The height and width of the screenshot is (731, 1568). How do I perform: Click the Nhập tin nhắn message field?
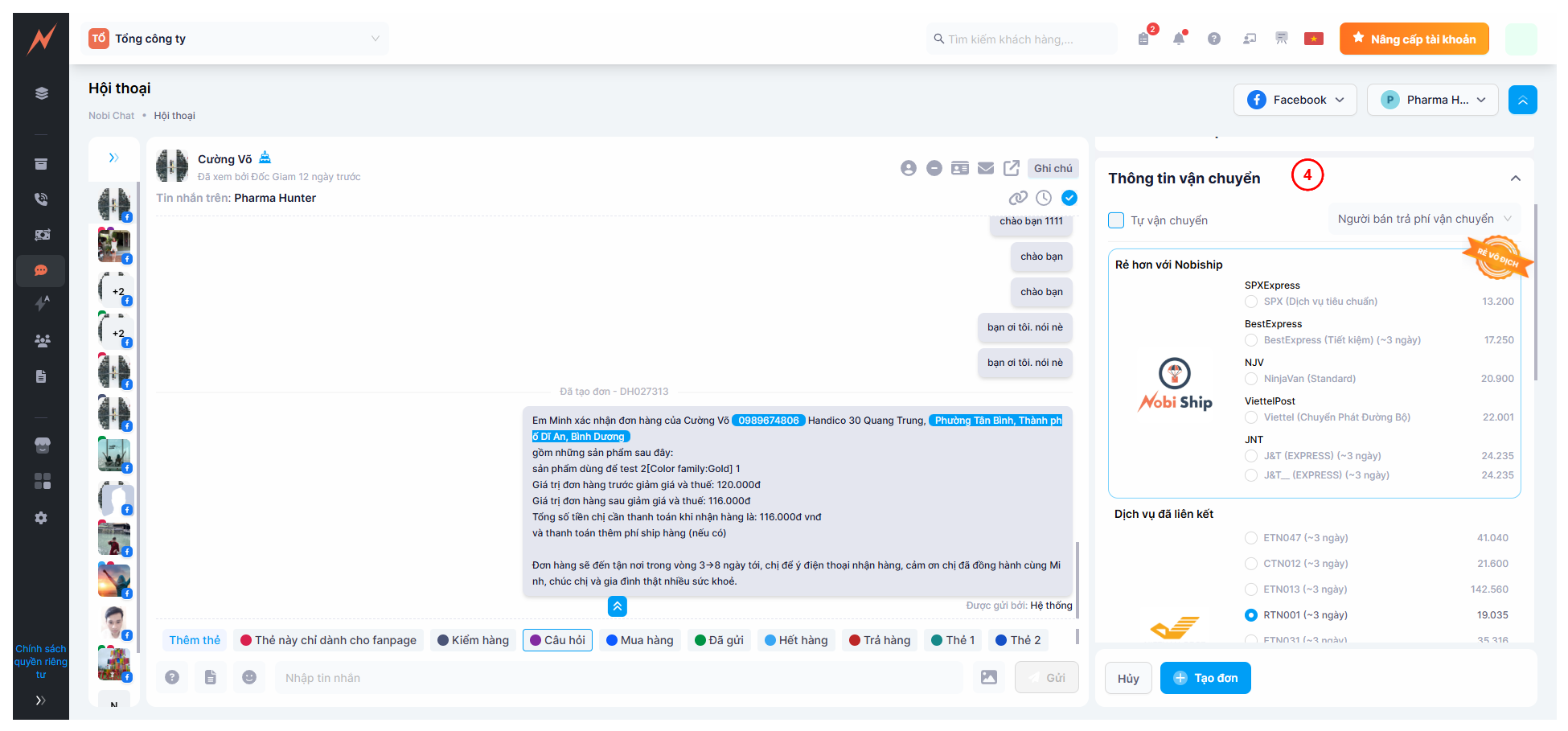(x=618, y=678)
